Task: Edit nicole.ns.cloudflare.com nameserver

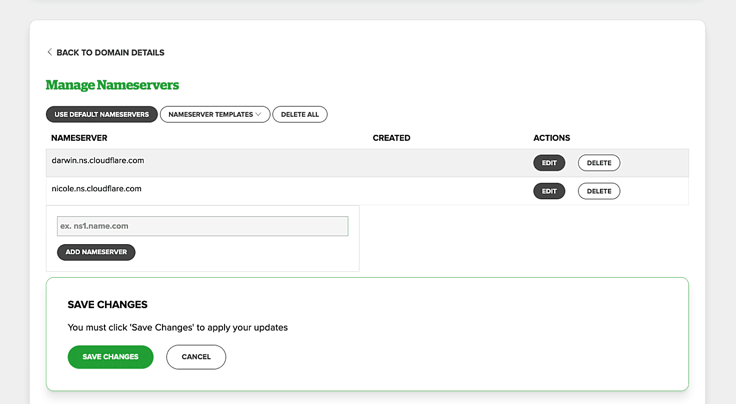Action: [549, 191]
